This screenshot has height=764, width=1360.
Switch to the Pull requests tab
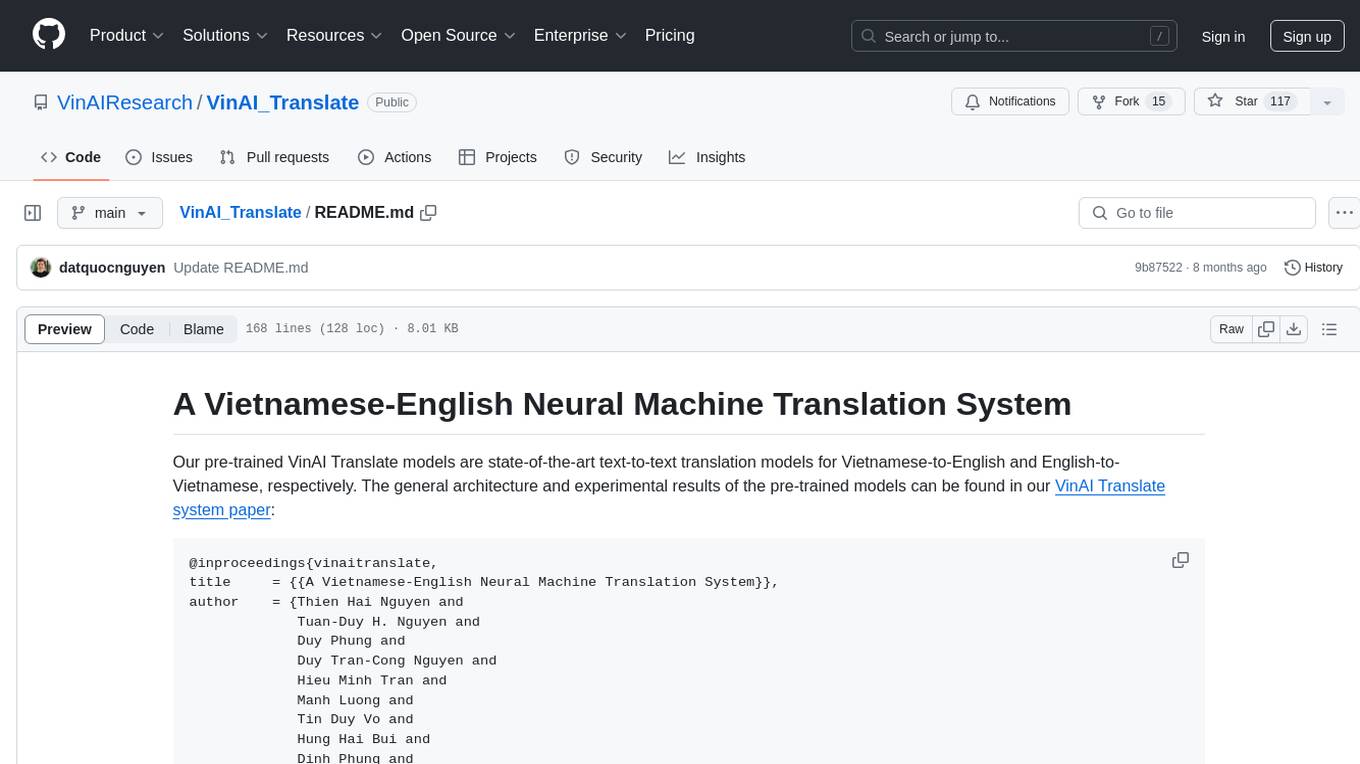(274, 157)
